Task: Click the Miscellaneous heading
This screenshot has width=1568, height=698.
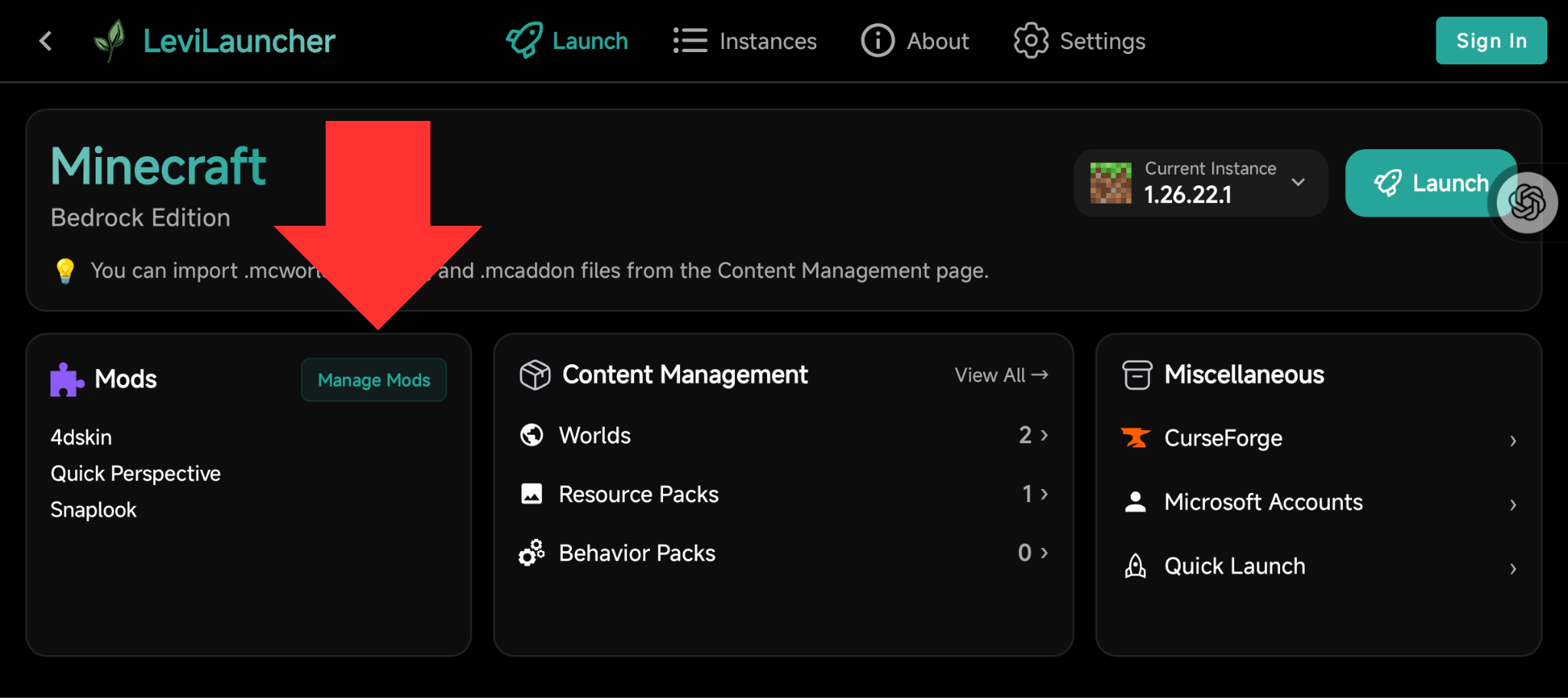Action: point(1244,375)
